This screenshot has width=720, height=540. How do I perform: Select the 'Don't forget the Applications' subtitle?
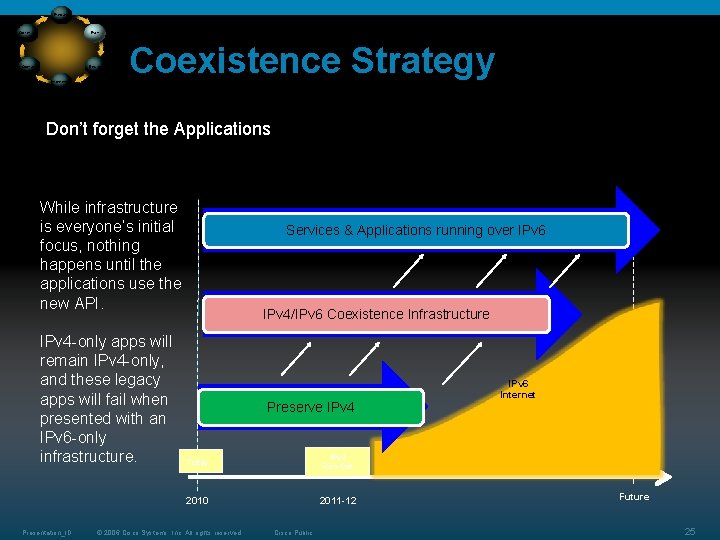158,129
